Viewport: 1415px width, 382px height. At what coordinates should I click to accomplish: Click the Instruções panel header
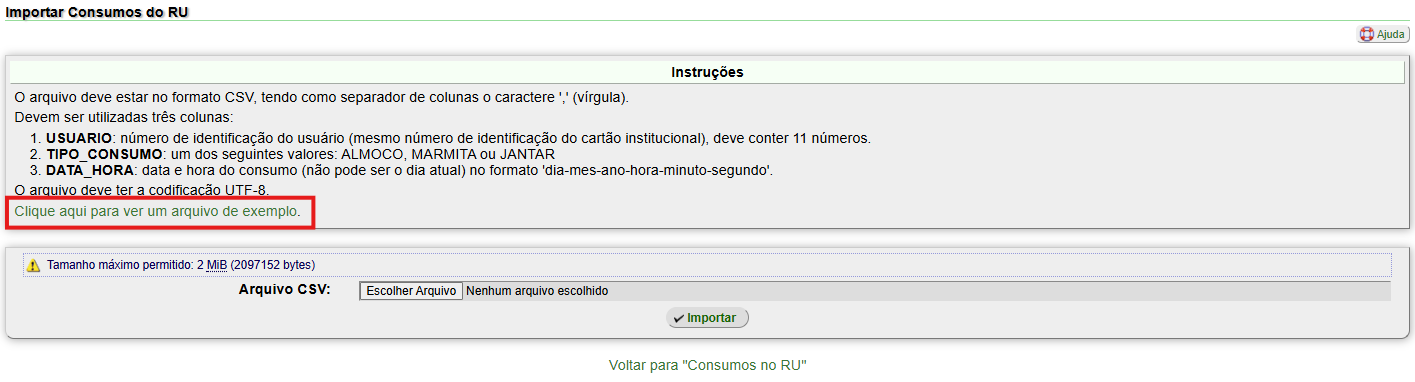(707, 72)
